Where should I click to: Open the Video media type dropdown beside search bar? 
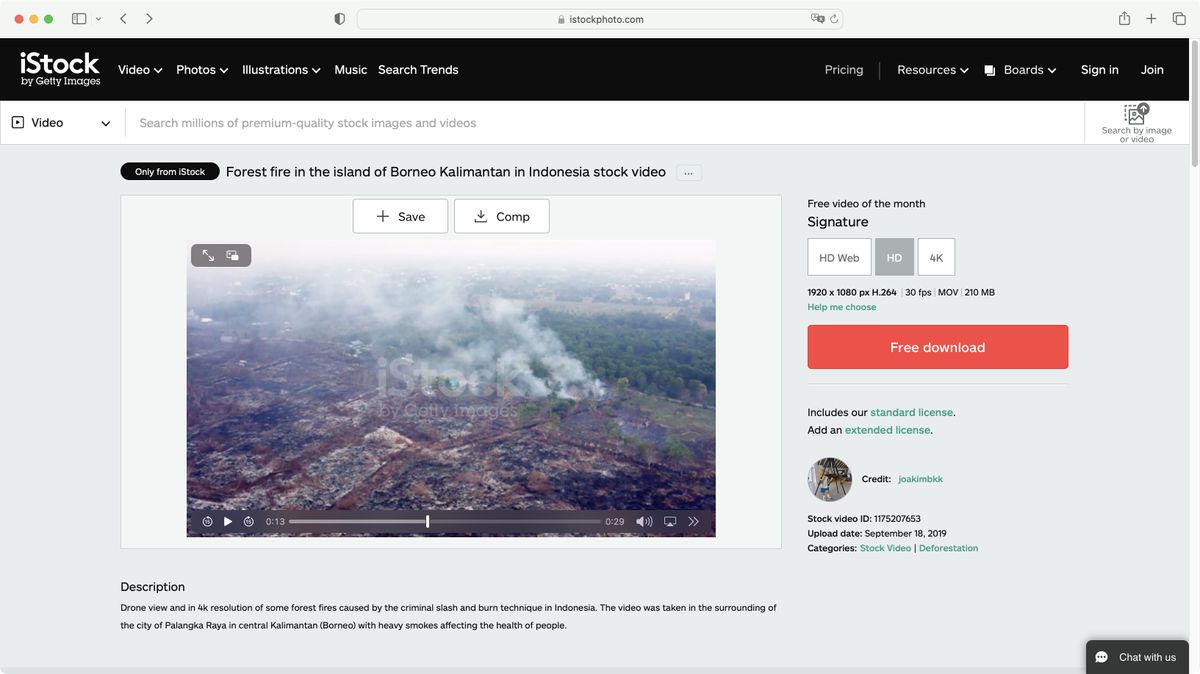pyautogui.click(x=62, y=122)
